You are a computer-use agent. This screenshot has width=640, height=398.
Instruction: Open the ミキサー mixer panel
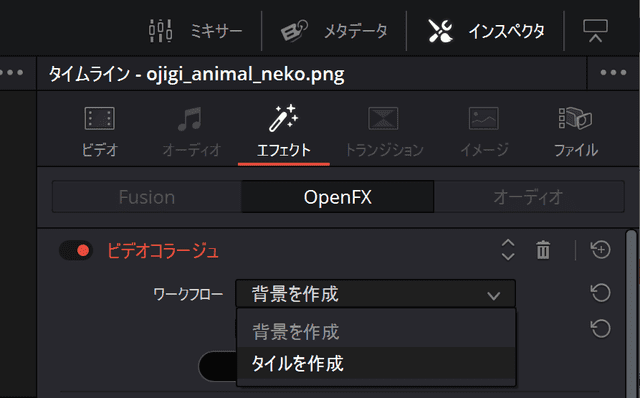(x=195, y=31)
